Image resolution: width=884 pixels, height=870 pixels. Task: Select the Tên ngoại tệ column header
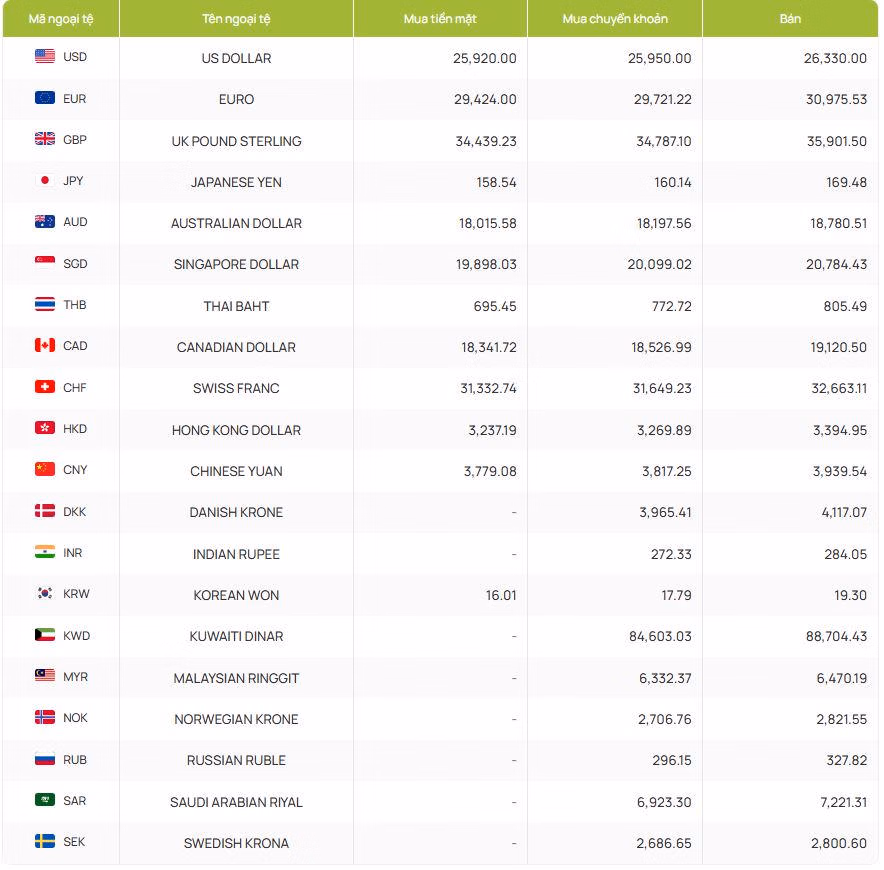(x=236, y=19)
